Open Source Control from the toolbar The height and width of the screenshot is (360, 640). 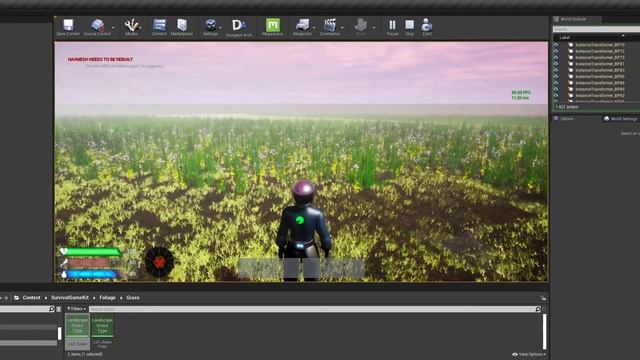(x=98, y=25)
